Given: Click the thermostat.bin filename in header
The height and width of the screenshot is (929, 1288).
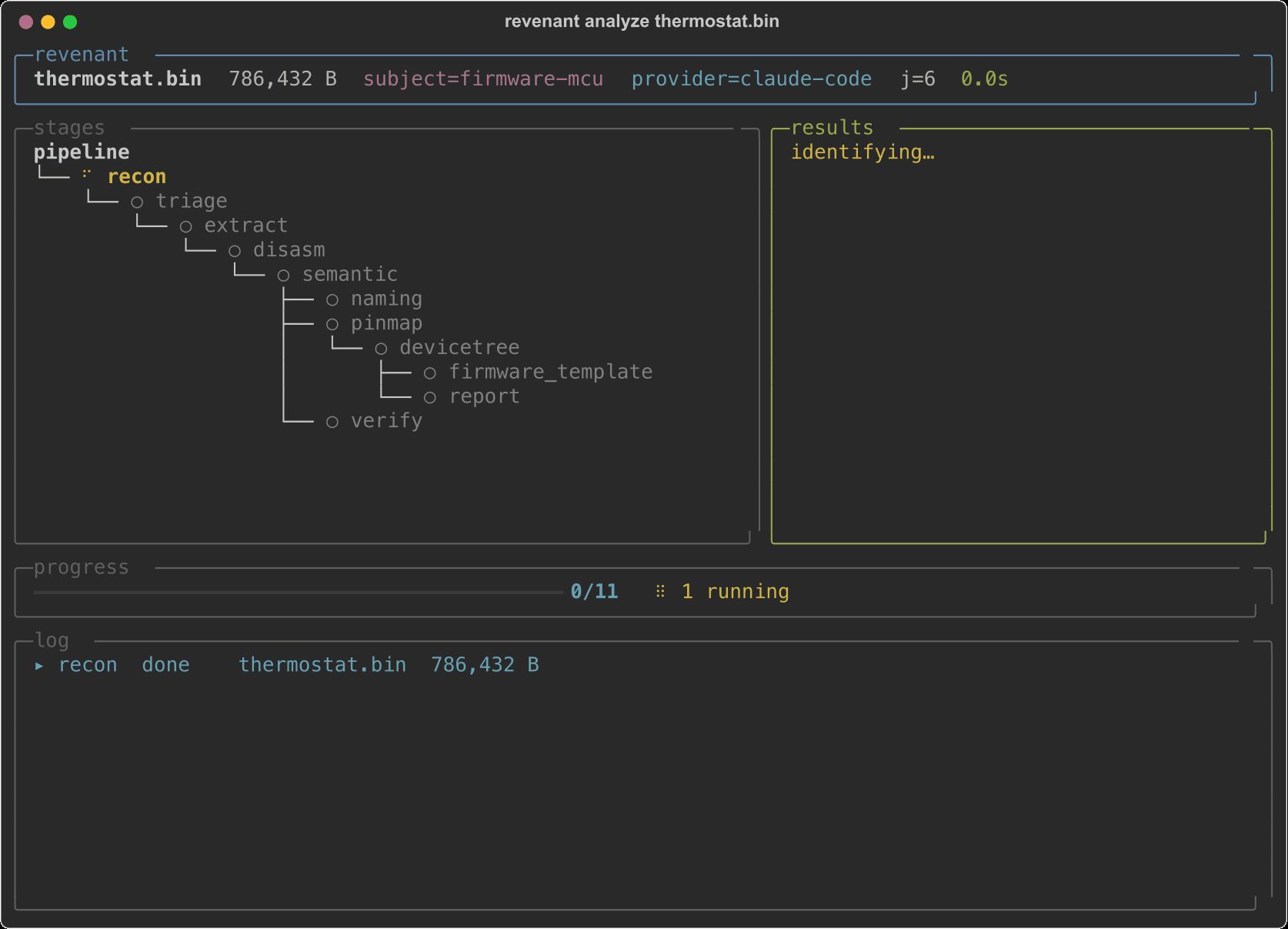Looking at the screenshot, I should 118,79.
